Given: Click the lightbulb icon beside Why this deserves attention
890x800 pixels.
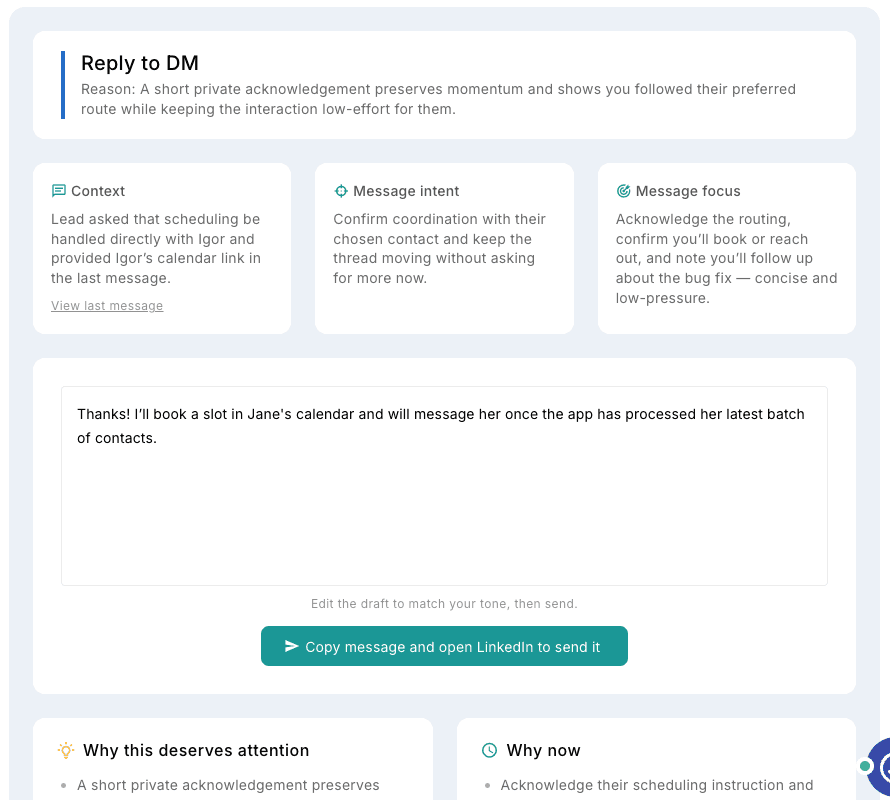Looking at the screenshot, I should click(66, 750).
